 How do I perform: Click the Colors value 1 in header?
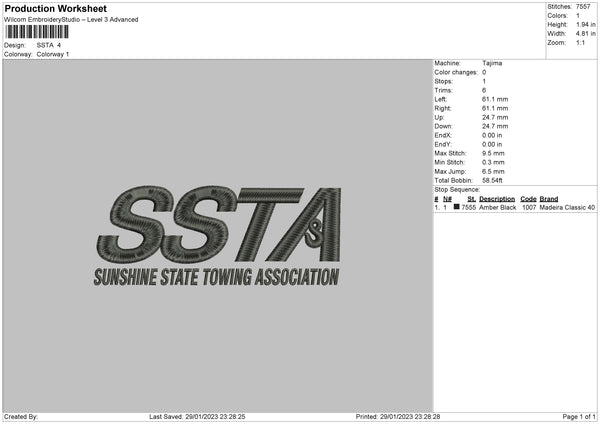coord(578,16)
